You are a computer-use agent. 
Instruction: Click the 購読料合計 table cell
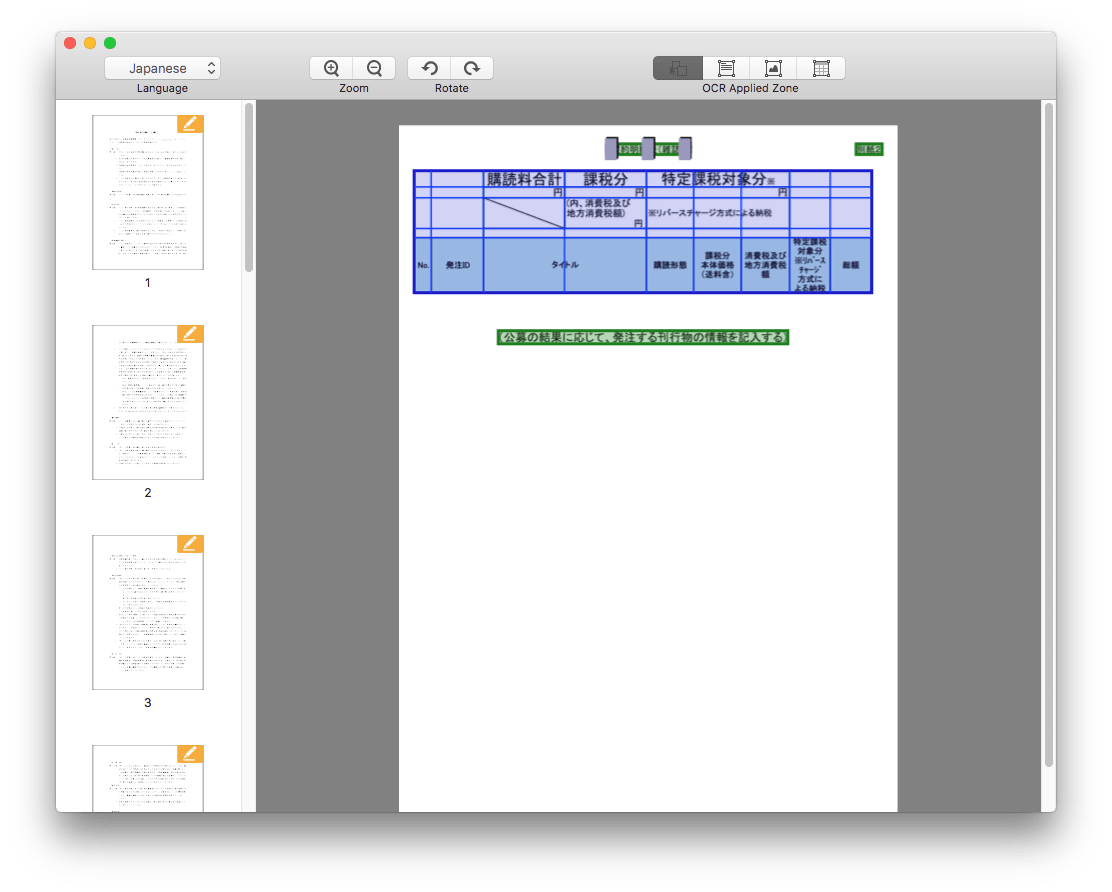coord(524,179)
